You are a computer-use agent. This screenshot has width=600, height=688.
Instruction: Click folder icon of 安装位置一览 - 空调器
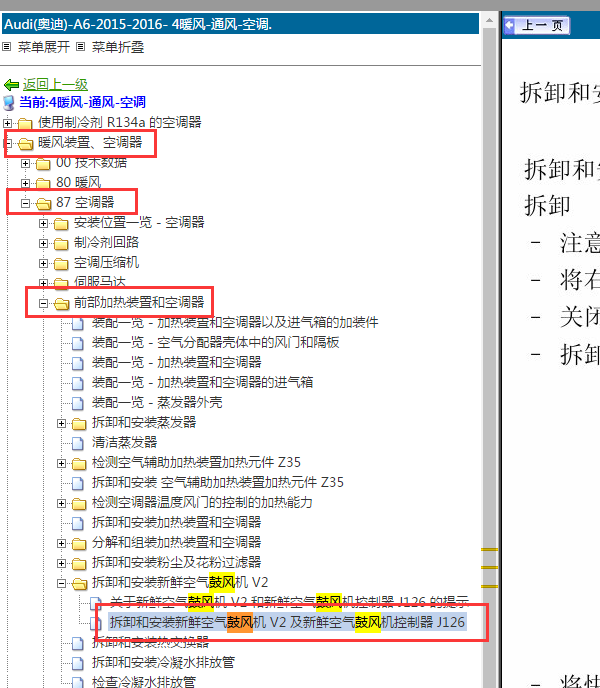tap(61, 223)
